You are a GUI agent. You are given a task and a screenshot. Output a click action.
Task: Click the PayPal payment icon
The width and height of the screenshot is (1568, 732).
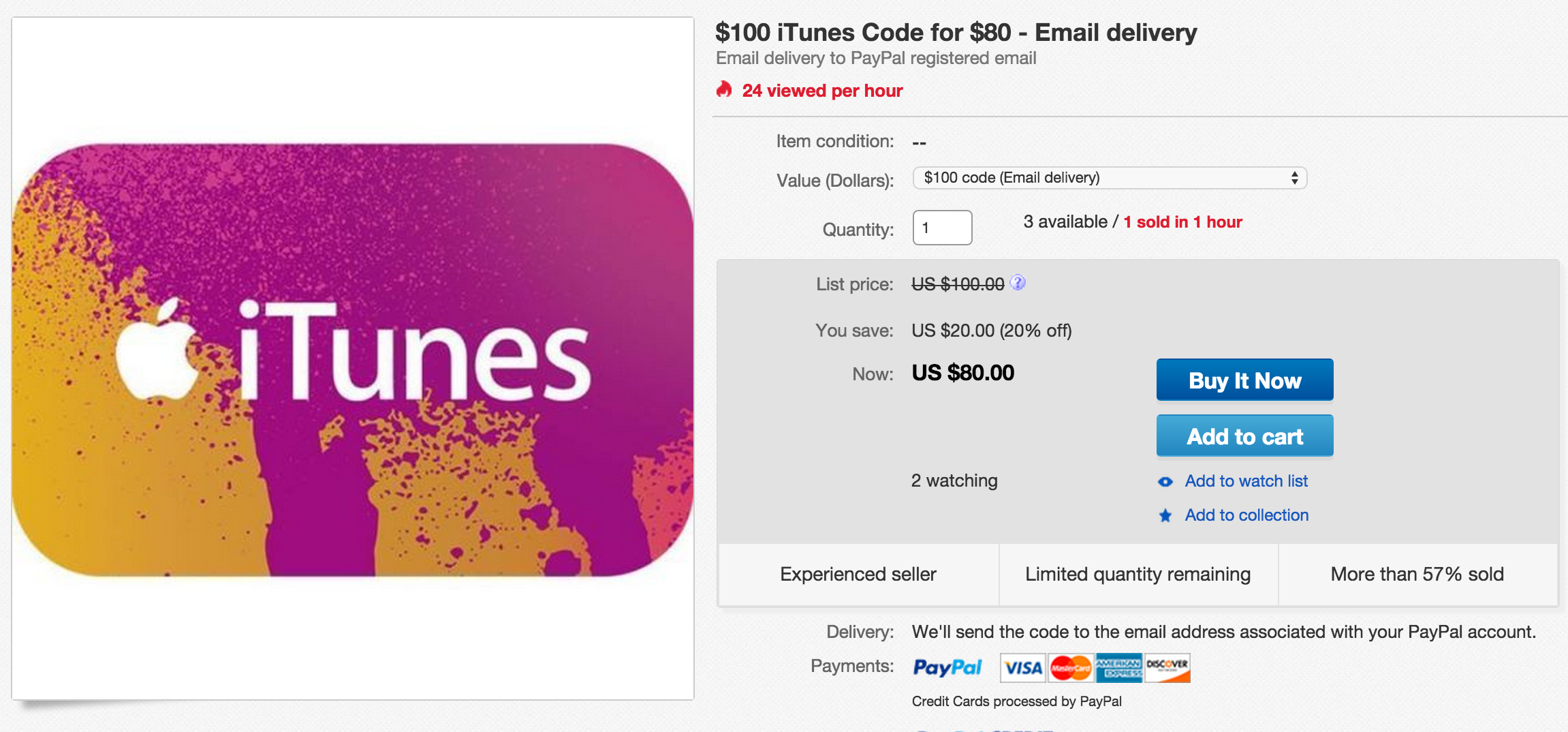coord(947,668)
